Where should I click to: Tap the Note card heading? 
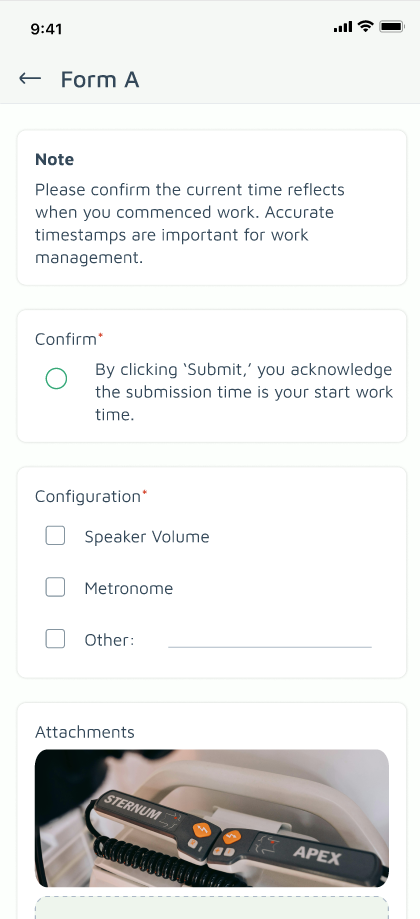tap(54, 159)
